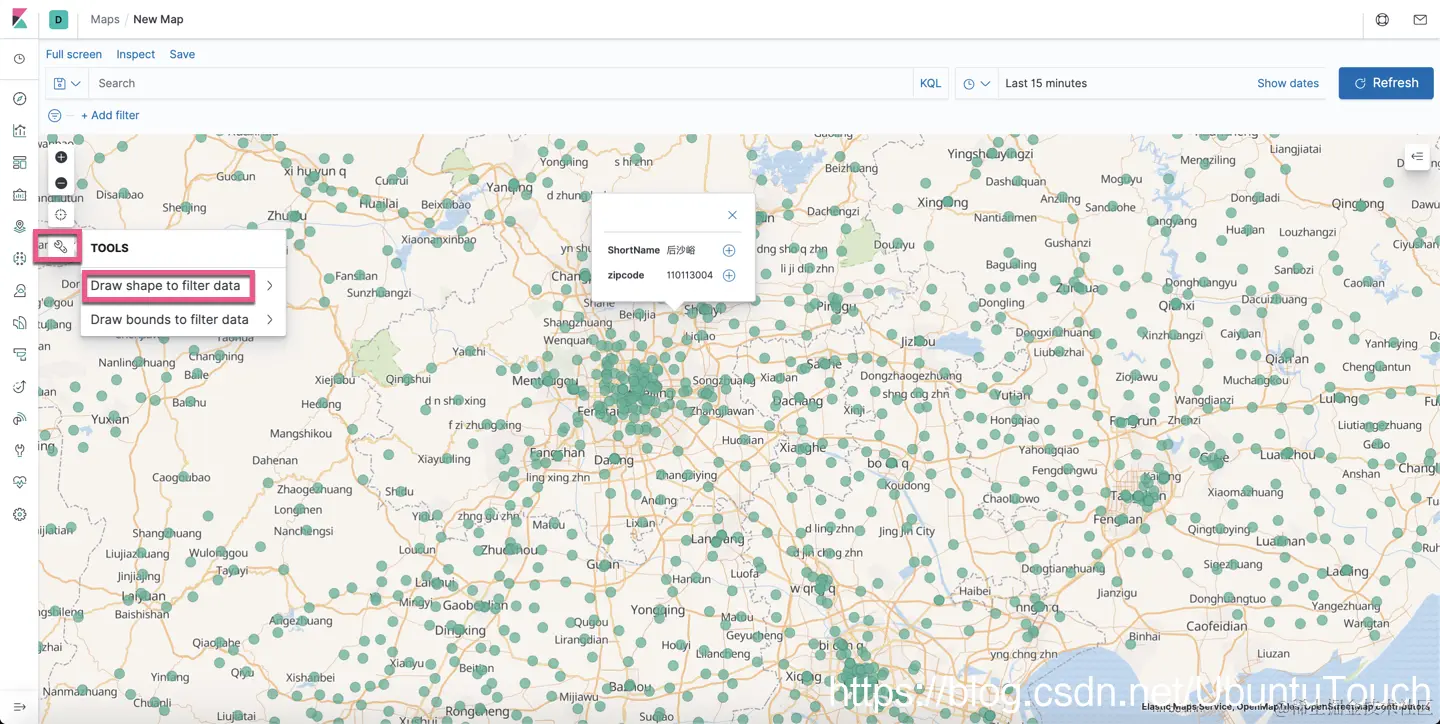
Task: Open the mail icon in header
Action: coord(1420,19)
